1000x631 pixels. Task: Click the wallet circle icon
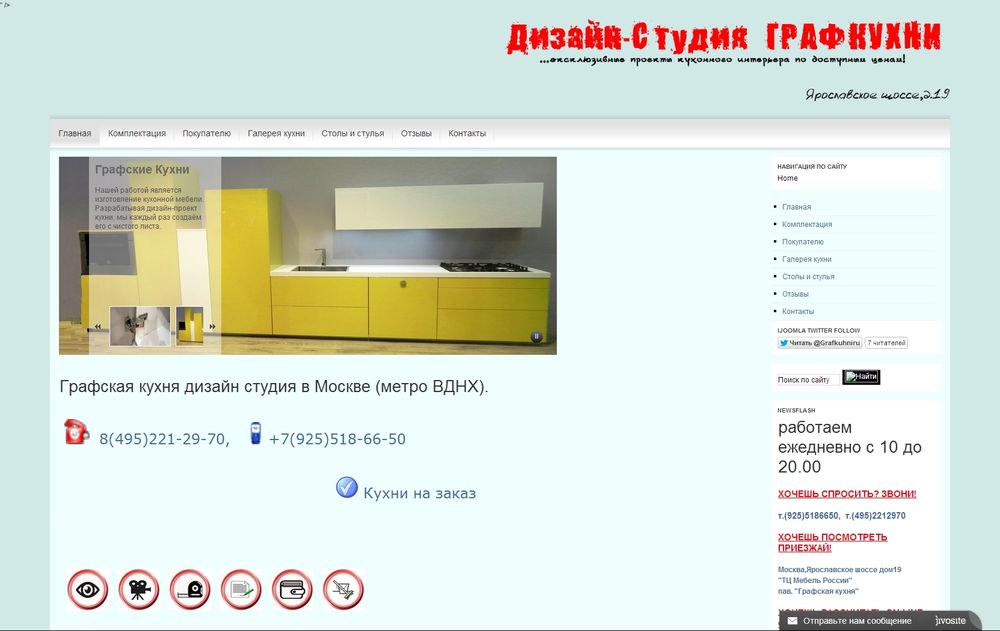point(291,589)
